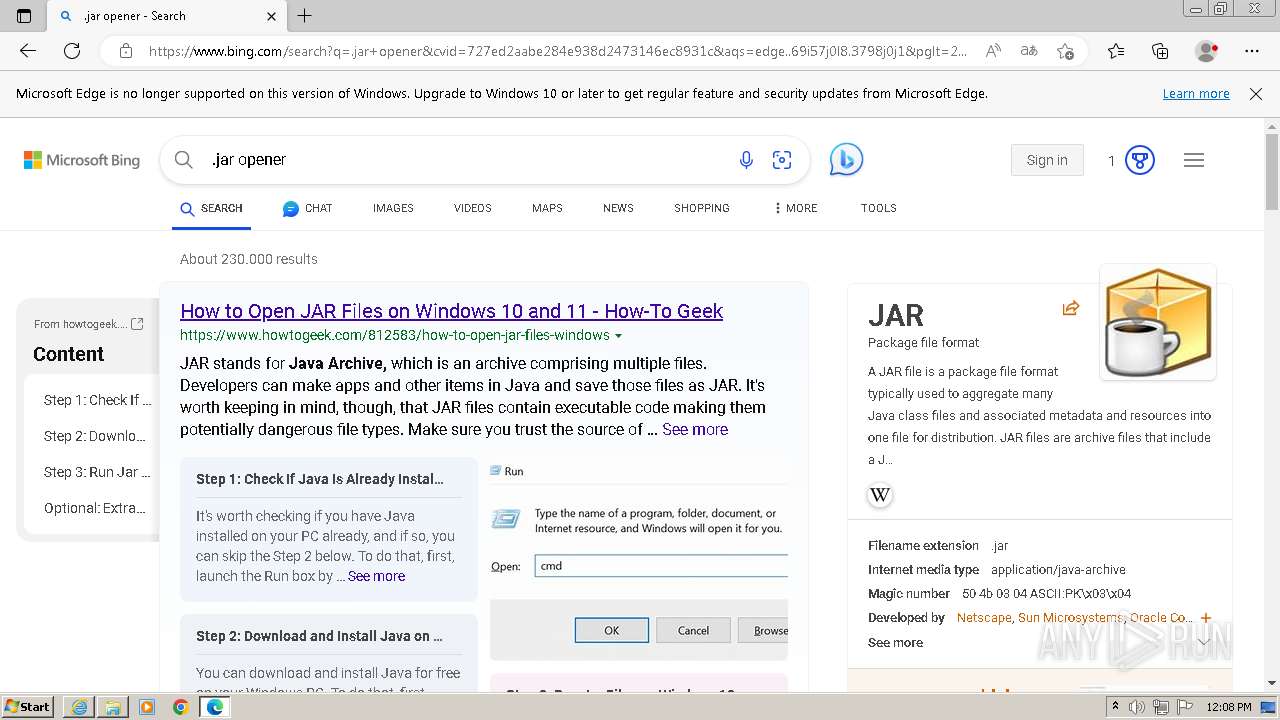Click the Microsoft Bing logo
This screenshot has height=720, width=1280.
click(82, 160)
